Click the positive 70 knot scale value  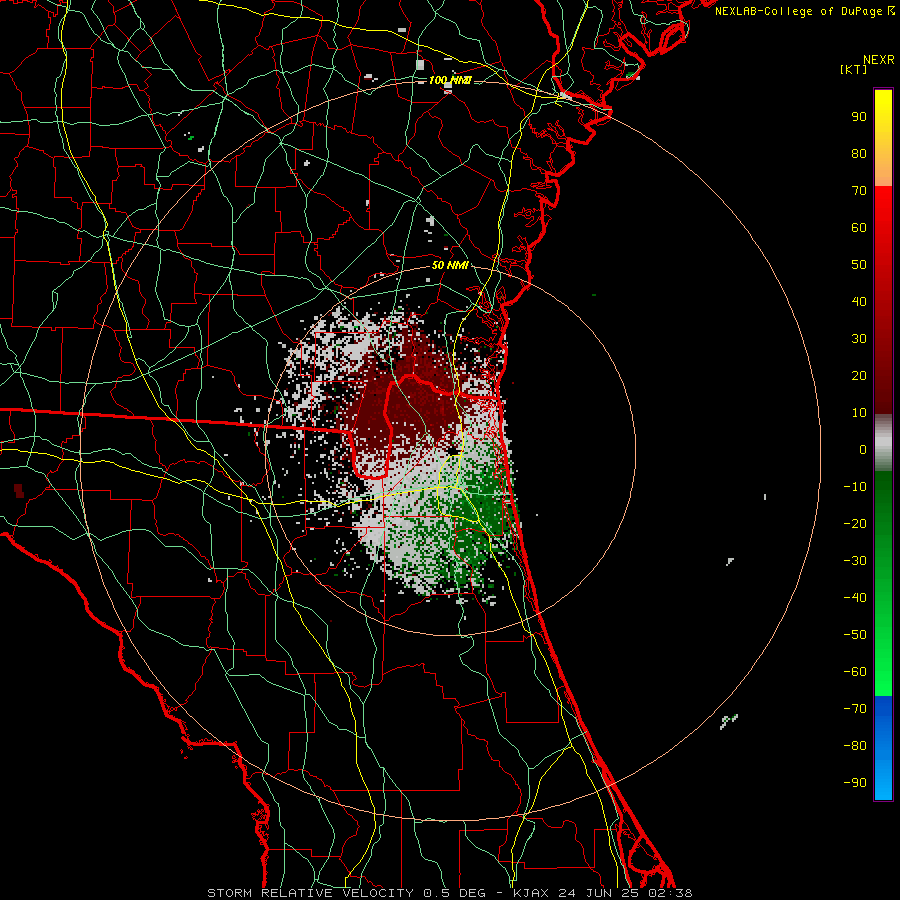pyautogui.click(x=859, y=191)
